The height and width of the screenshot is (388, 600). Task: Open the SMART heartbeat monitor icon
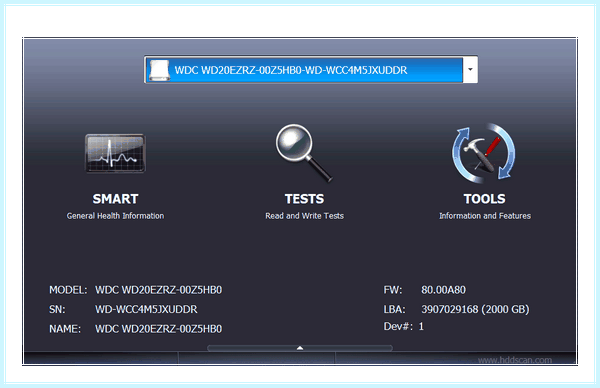tap(115, 153)
